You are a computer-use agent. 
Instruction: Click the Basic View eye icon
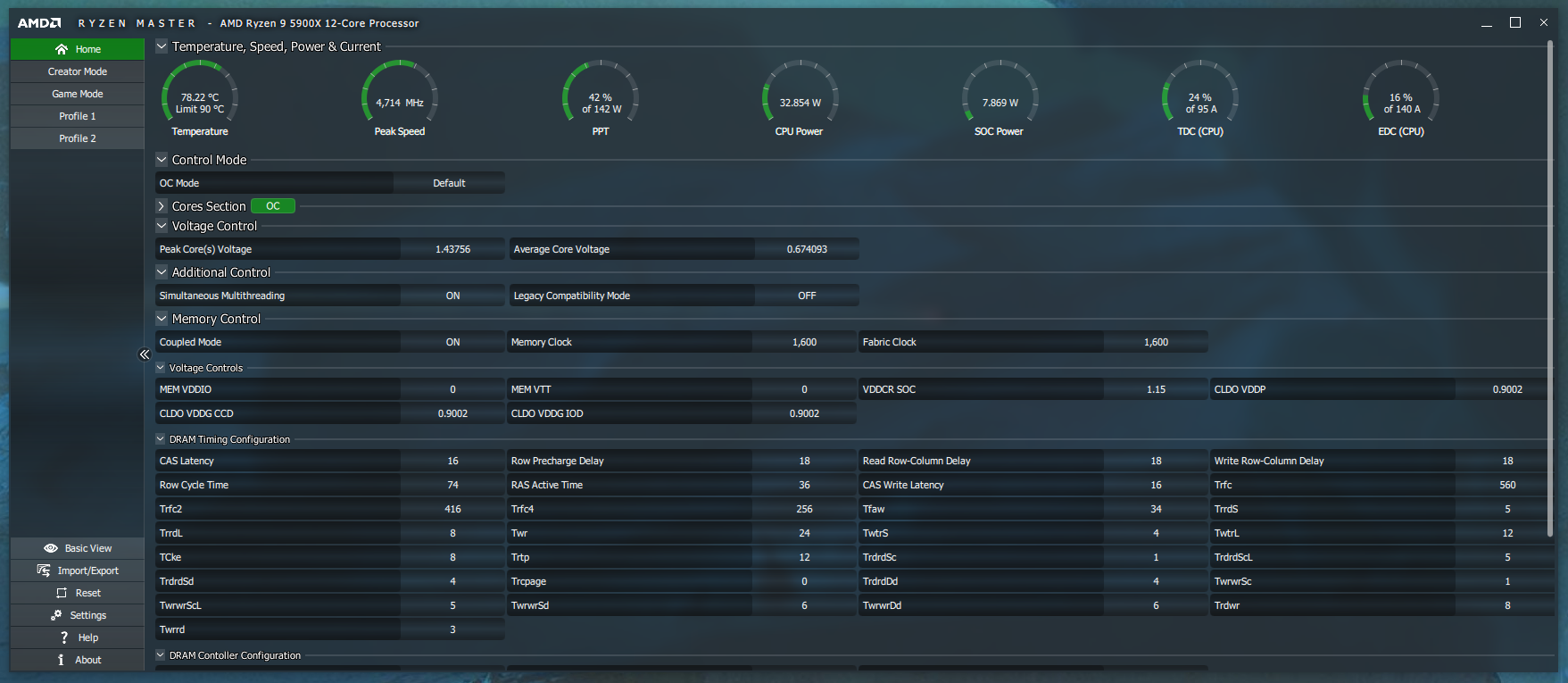pos(51,548)
